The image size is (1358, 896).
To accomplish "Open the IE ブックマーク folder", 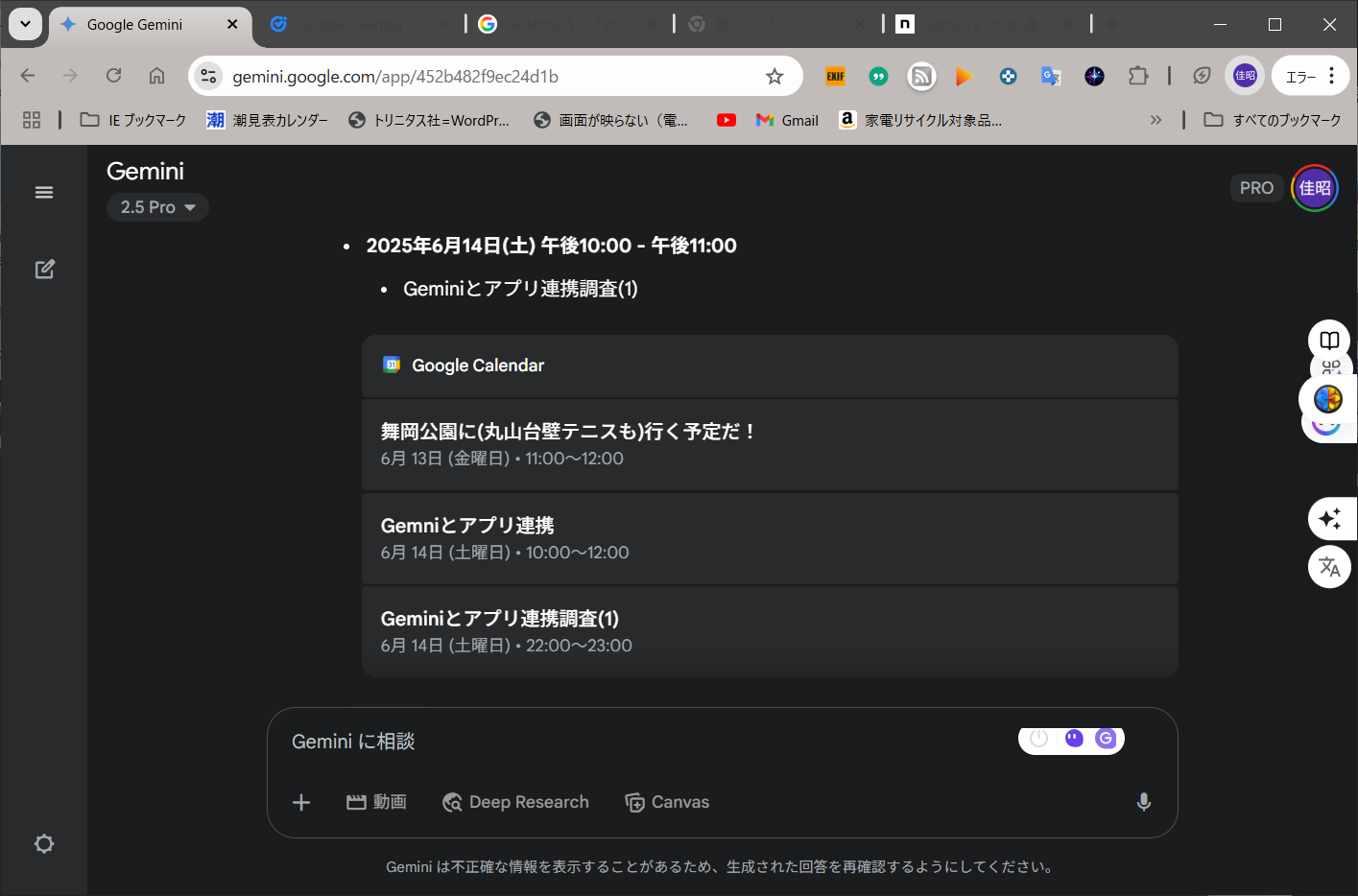I will coord(133,120).
